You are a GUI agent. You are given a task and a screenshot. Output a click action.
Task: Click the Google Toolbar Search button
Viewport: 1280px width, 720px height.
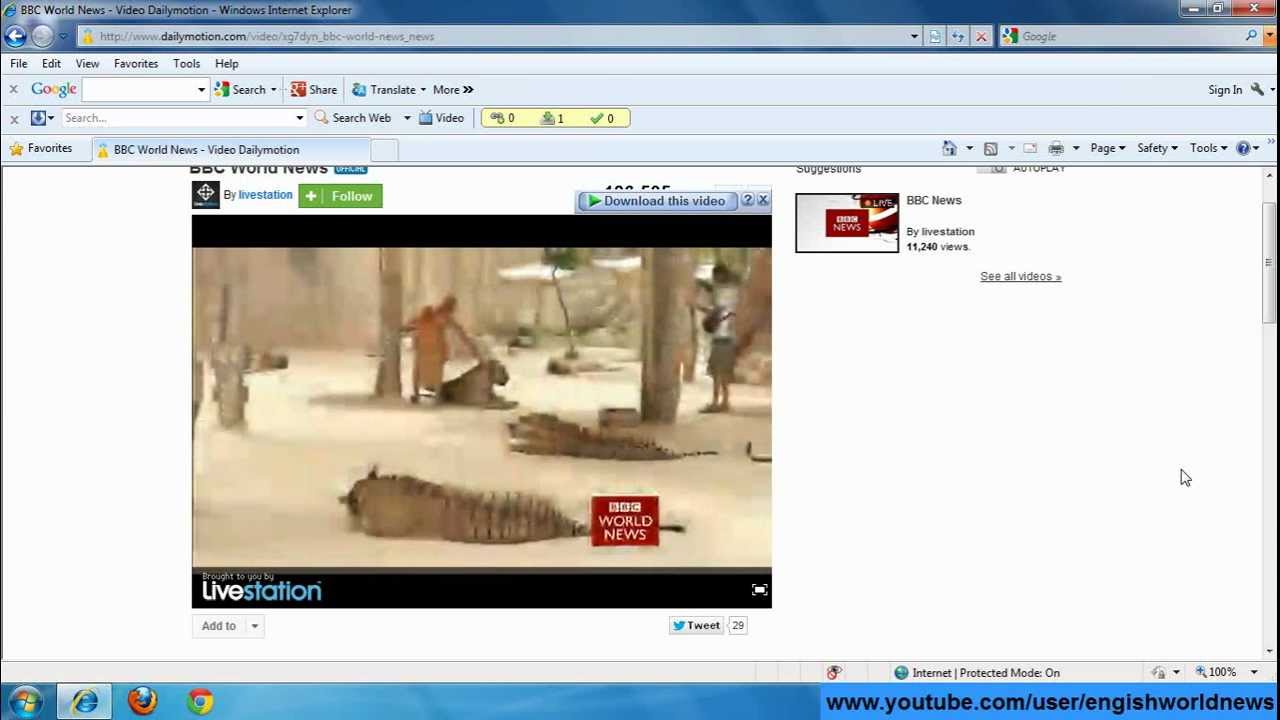240,90
